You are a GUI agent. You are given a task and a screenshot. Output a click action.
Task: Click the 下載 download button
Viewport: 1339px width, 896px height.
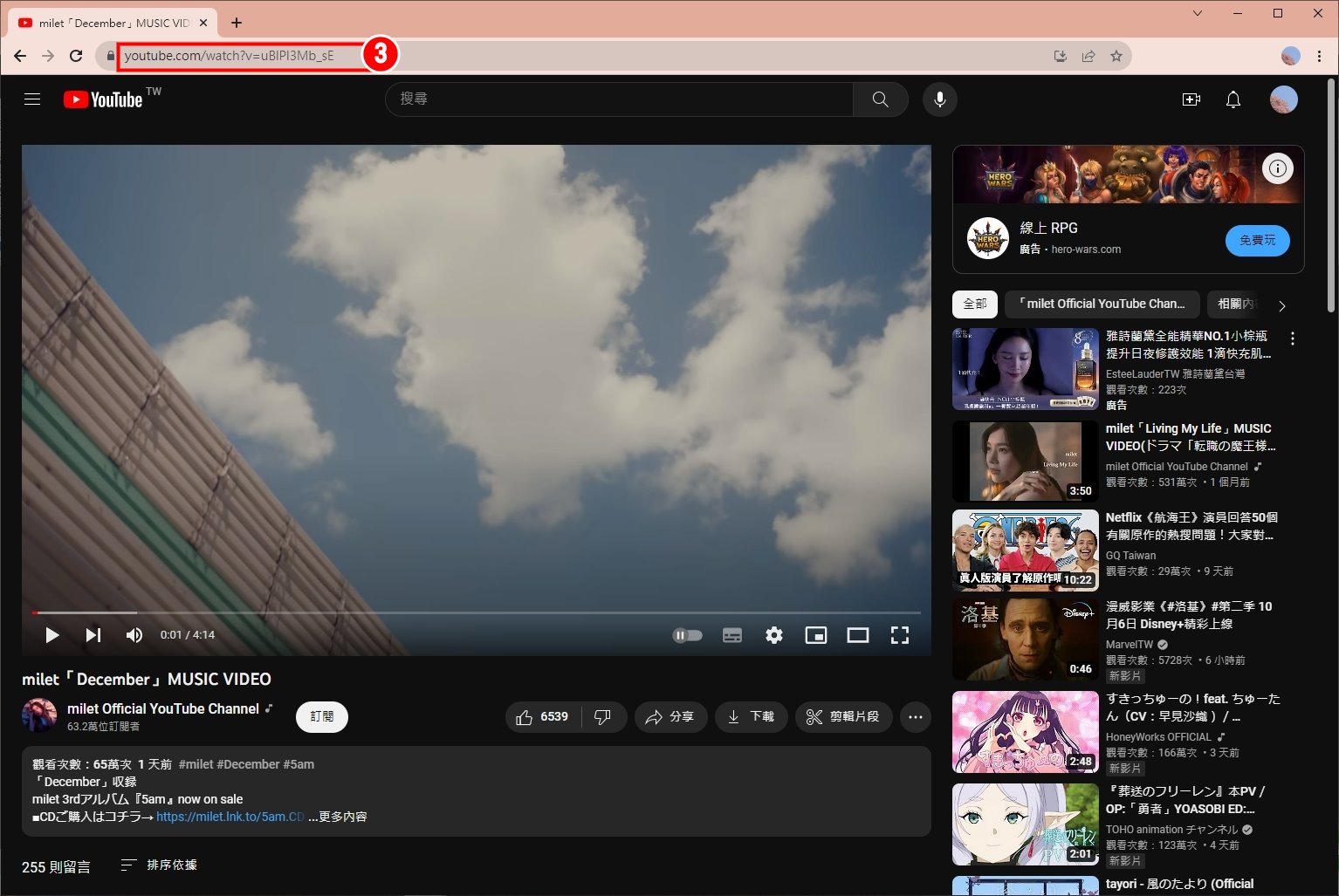coord(752,717)
